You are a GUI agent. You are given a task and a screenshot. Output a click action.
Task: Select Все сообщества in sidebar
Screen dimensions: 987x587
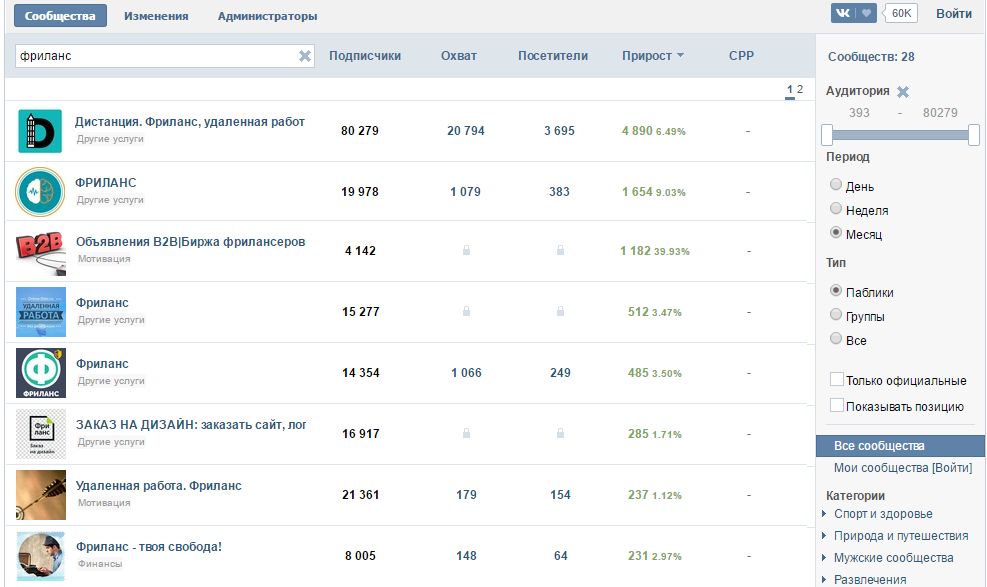click(x=900, y=446)
